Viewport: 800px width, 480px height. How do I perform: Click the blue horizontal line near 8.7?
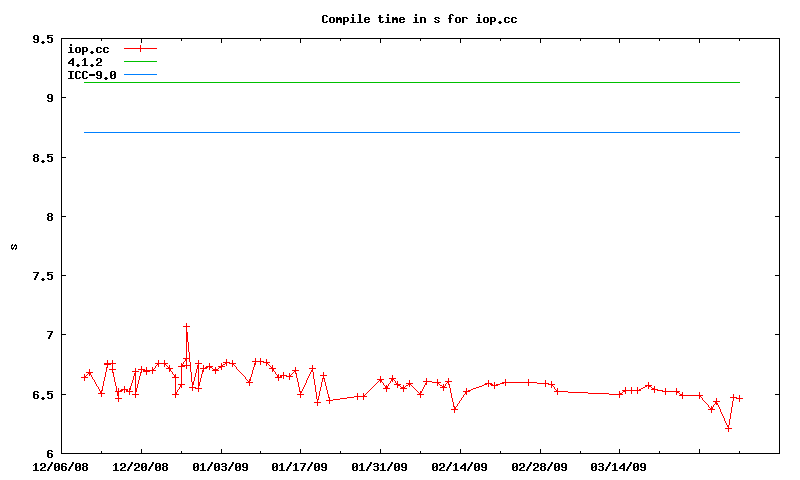click(x=410, y=132)
